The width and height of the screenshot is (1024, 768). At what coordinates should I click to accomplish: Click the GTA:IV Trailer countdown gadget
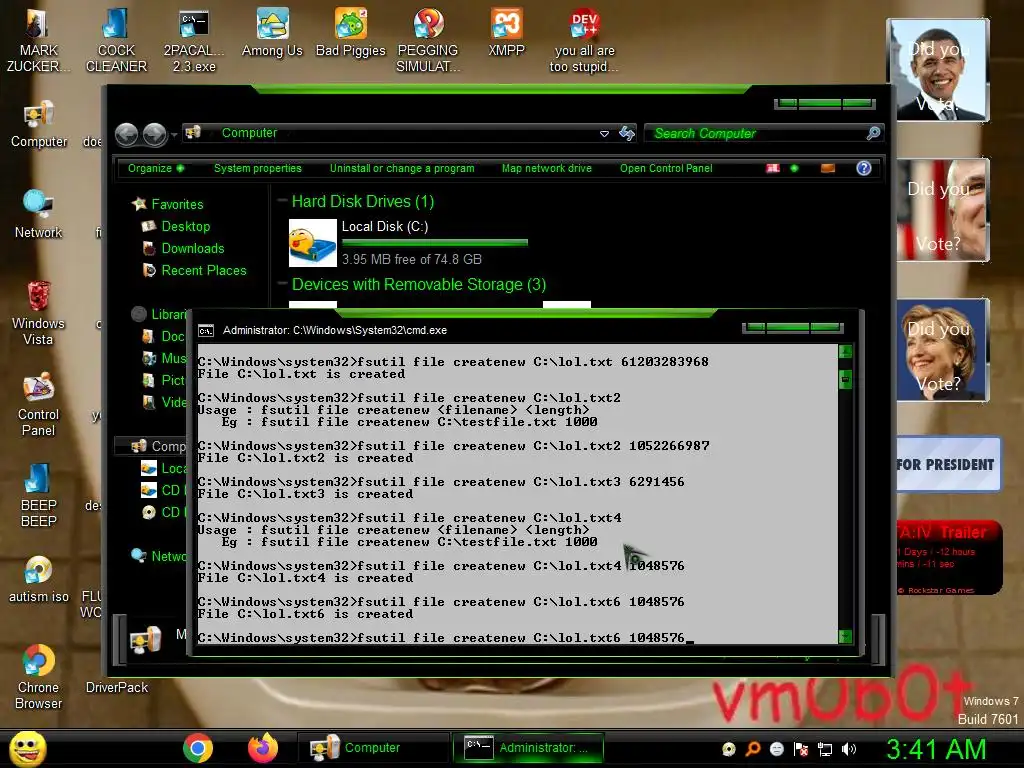click(x=949, y=558)
